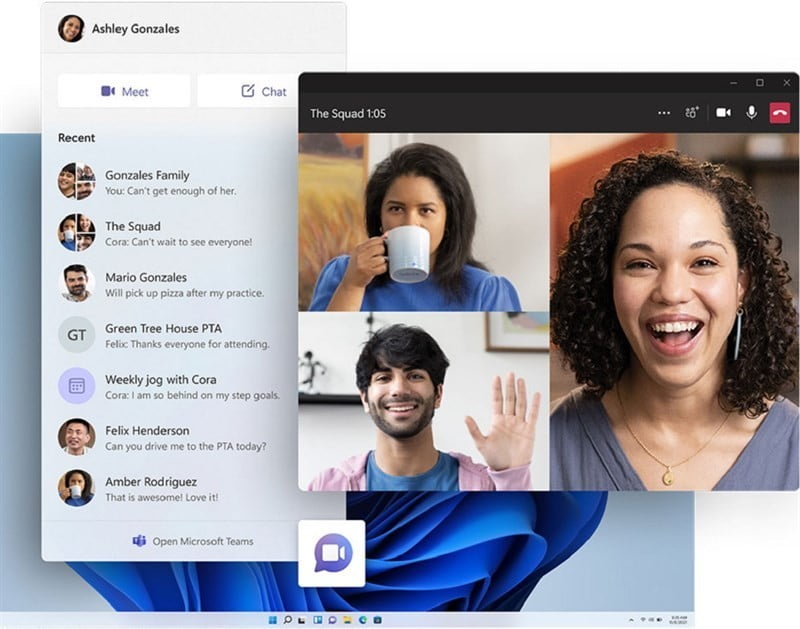
Task: End The Squad video call
Action: tap(779, 112)
